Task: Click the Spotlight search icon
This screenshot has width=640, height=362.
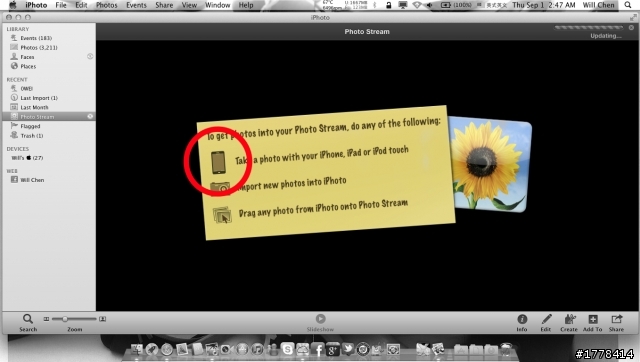Action: (628, 5)
